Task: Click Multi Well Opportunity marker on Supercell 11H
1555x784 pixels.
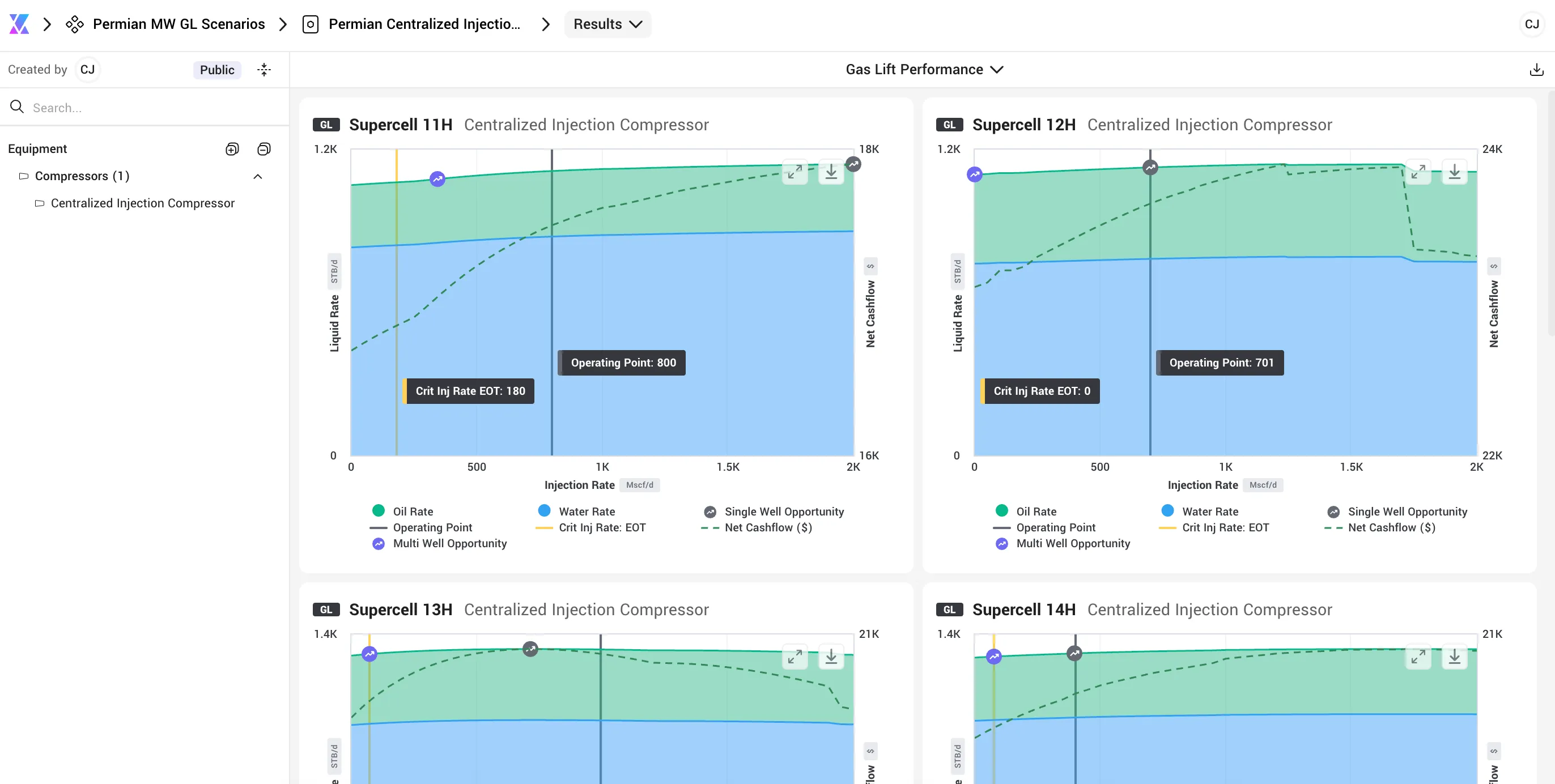Action: pos(437,179)
